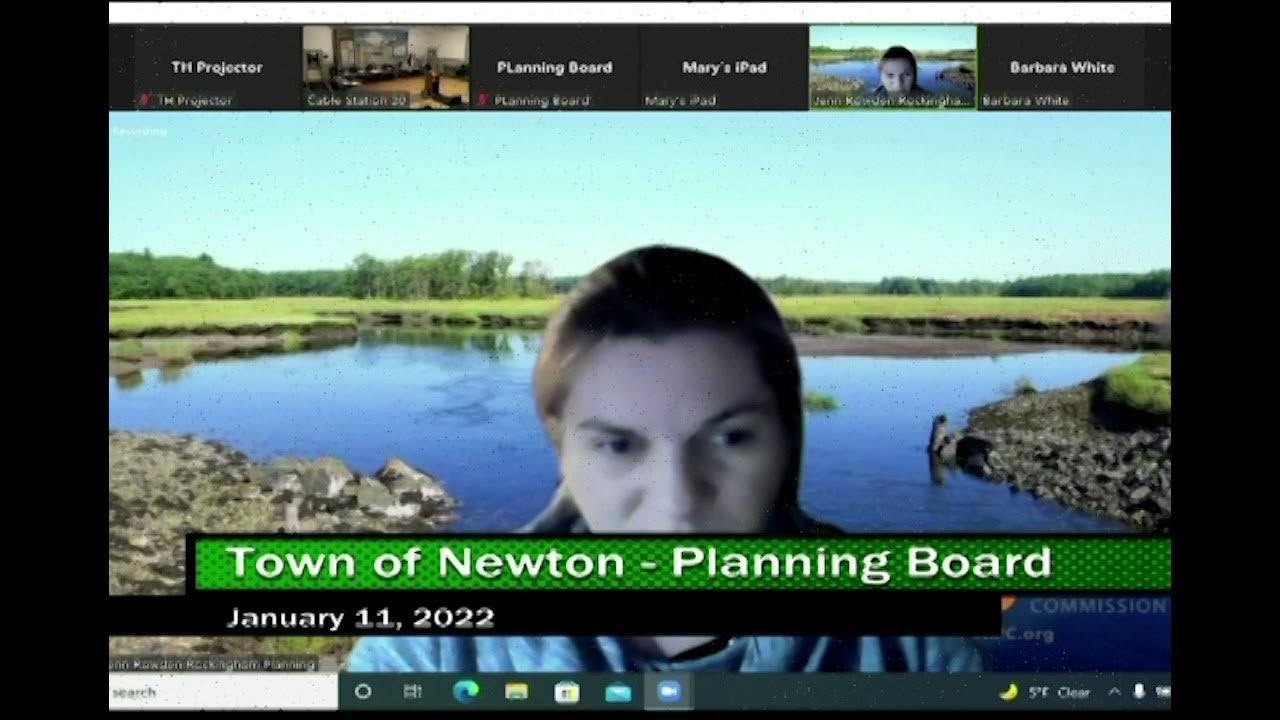Select TH Projector participant tile
Viewport: 1280px width, 720px height.
tap(217, 68)
